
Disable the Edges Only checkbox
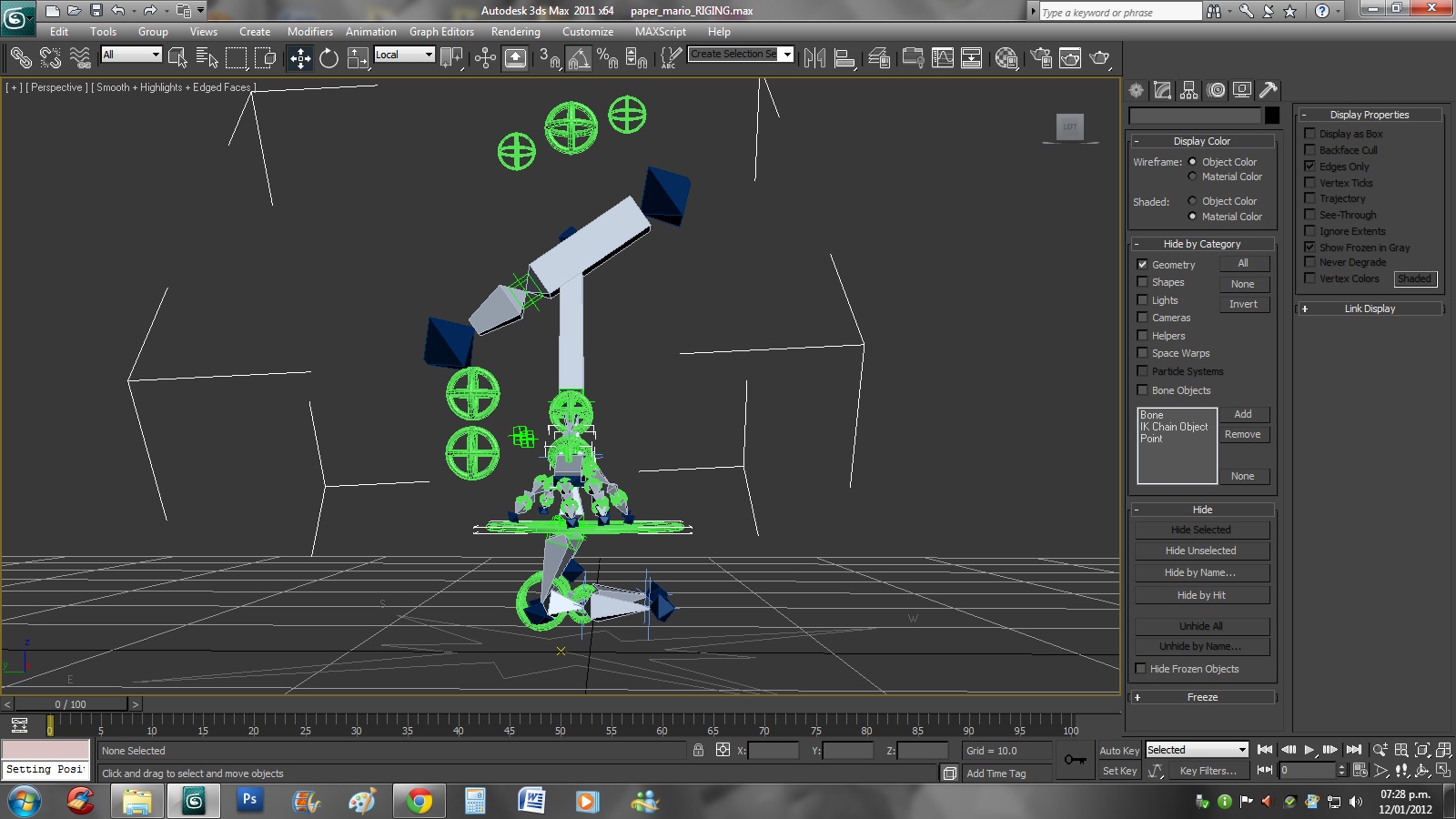pyautogui.click(x=1309, y=167)
